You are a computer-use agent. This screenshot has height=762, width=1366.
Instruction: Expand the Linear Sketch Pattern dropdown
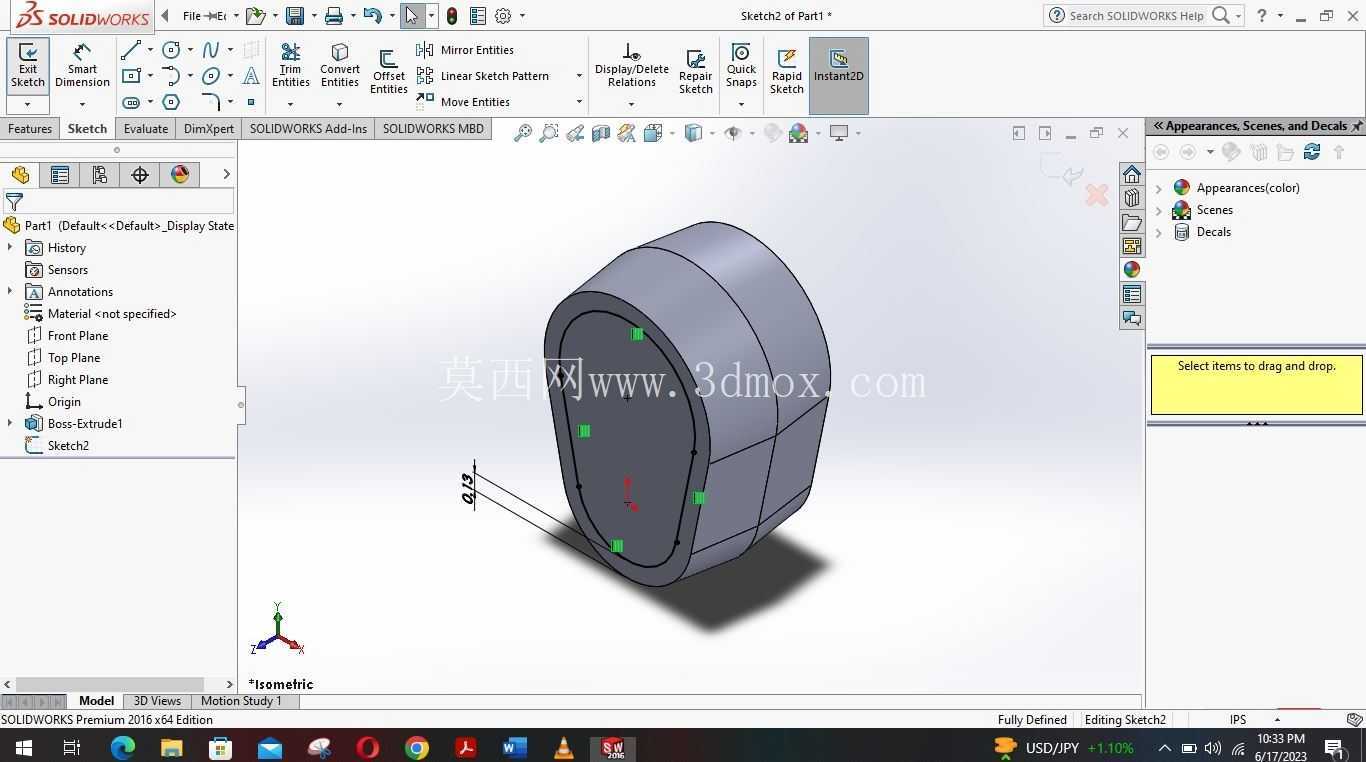pyautogui.click(x=578, y=76)
